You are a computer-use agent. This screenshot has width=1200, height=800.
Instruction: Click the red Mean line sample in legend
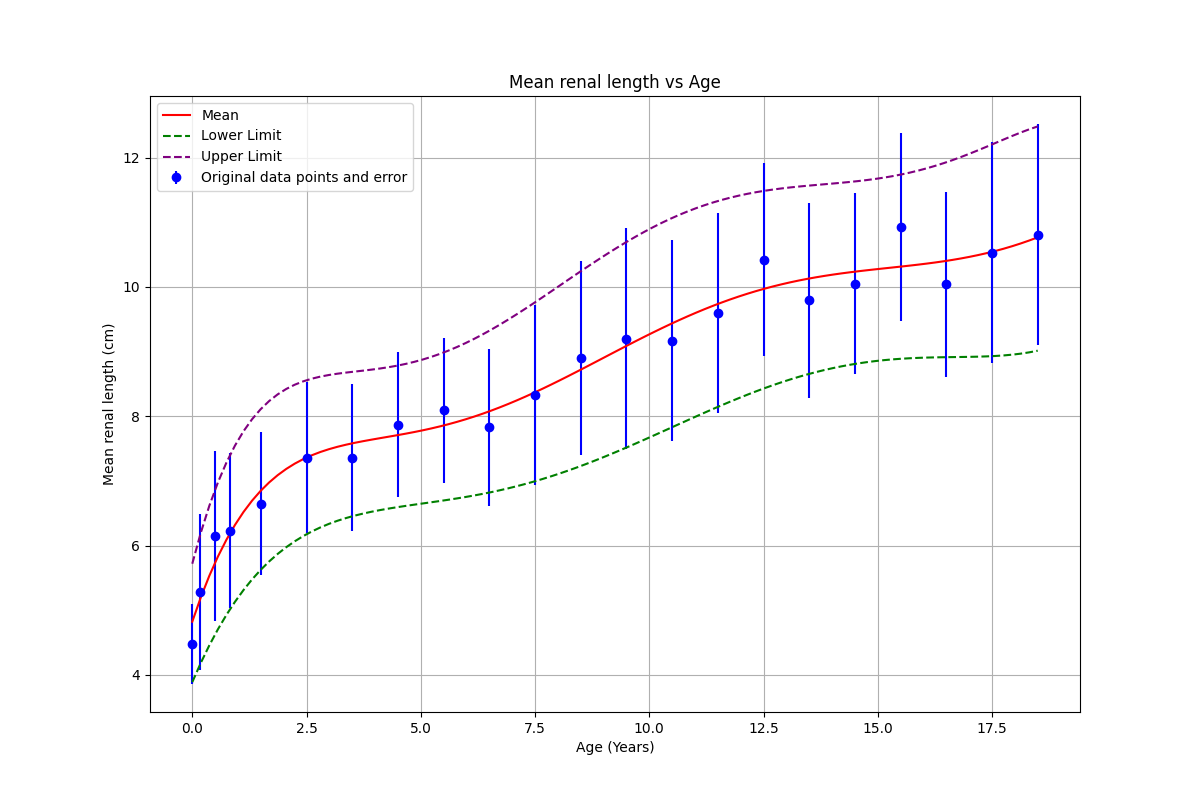[177, 115]
